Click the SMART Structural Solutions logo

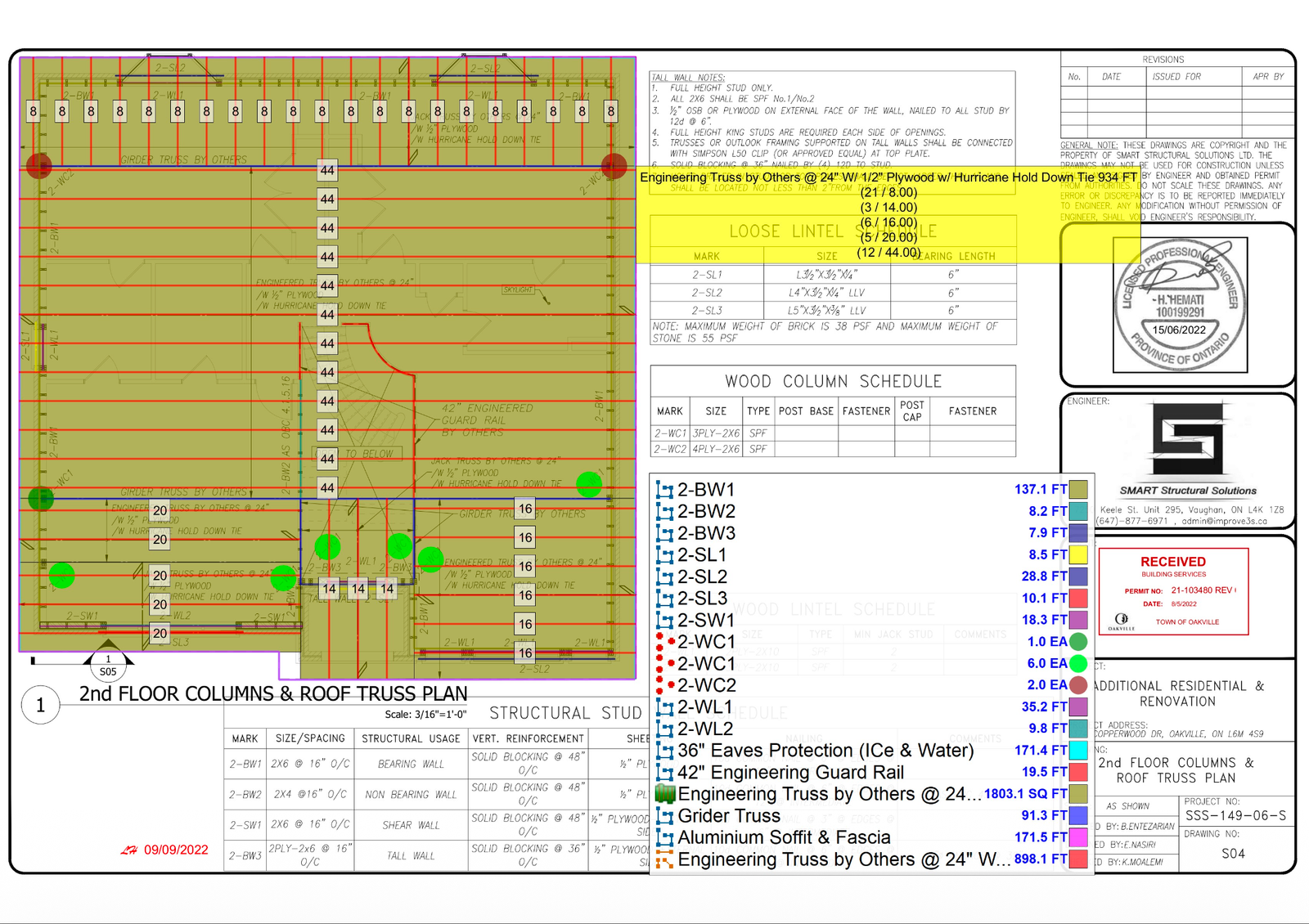click(1187, 450)
